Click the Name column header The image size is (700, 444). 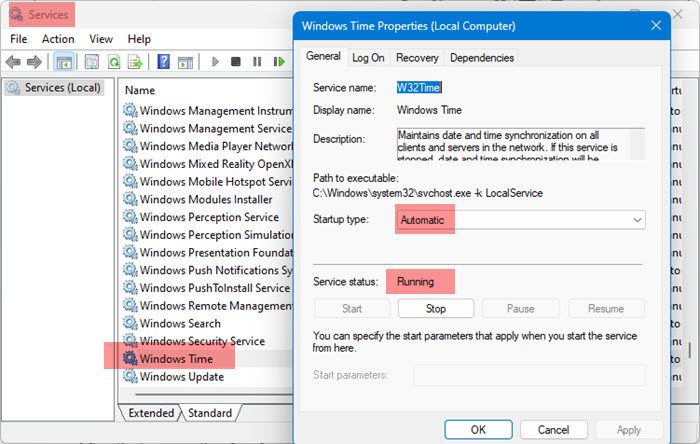(140, 90)
